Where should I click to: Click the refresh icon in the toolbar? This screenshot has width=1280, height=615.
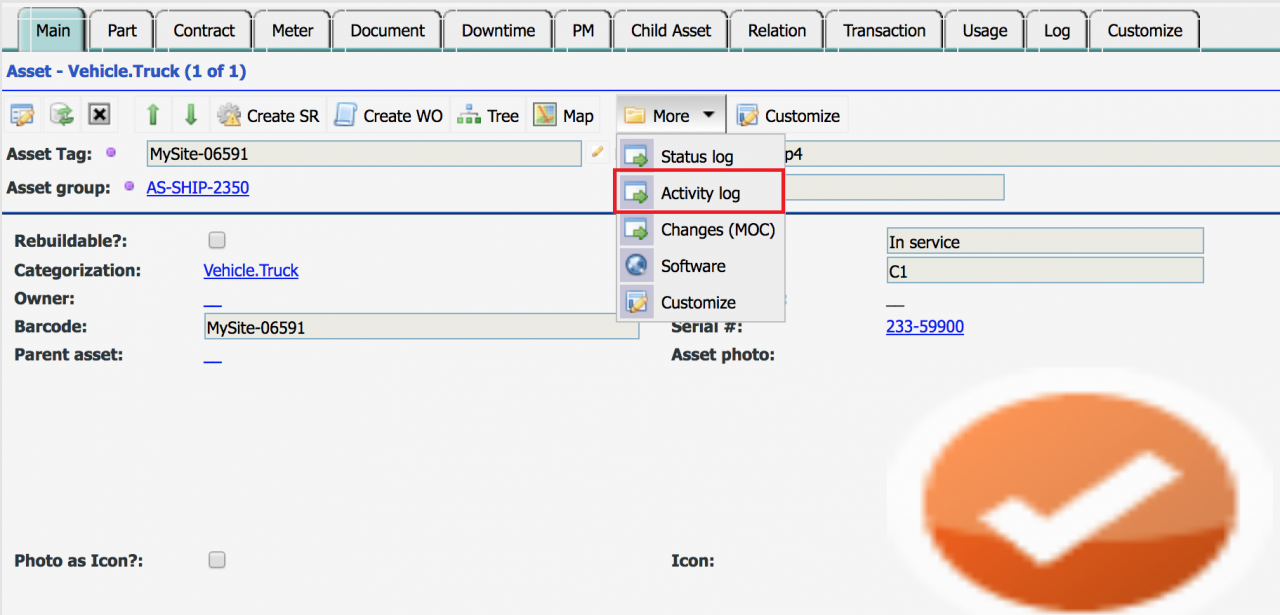(x=62, y=115)
